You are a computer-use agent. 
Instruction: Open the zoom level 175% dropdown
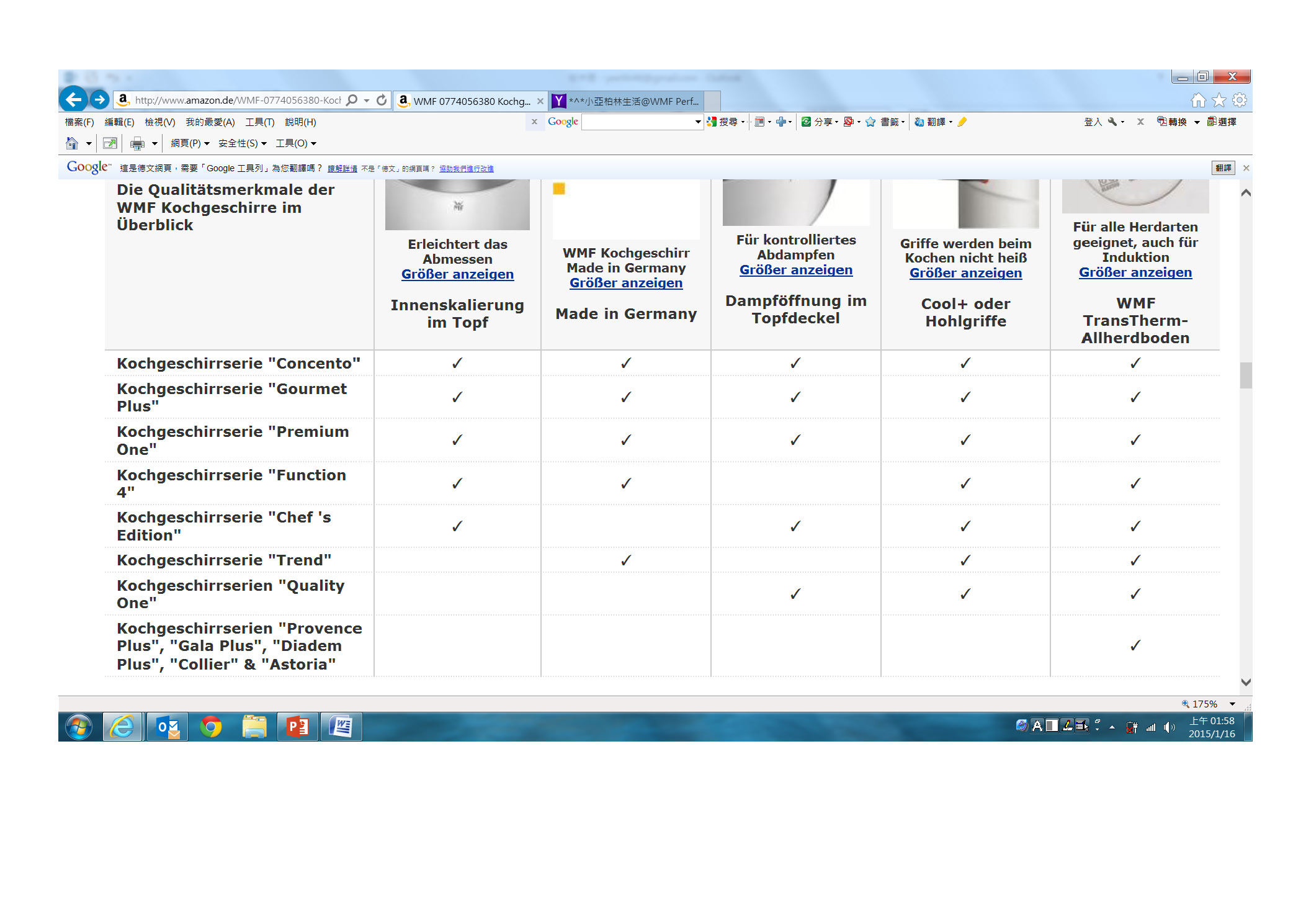1233,704
